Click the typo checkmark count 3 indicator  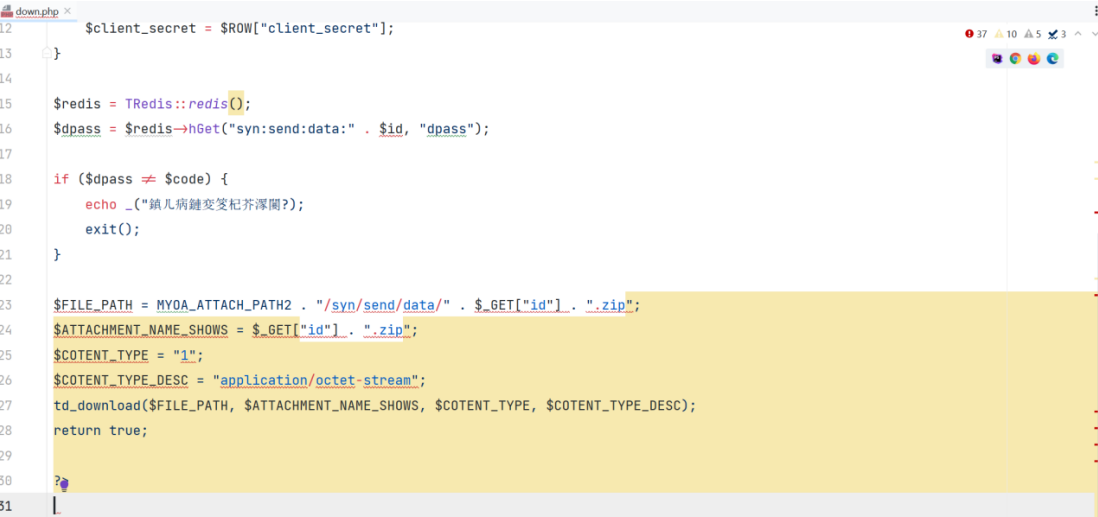click(1057, 34)
